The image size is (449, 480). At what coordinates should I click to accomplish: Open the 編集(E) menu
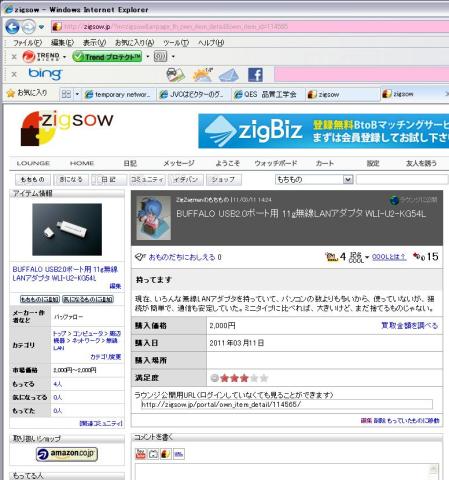tap(62, 43)
